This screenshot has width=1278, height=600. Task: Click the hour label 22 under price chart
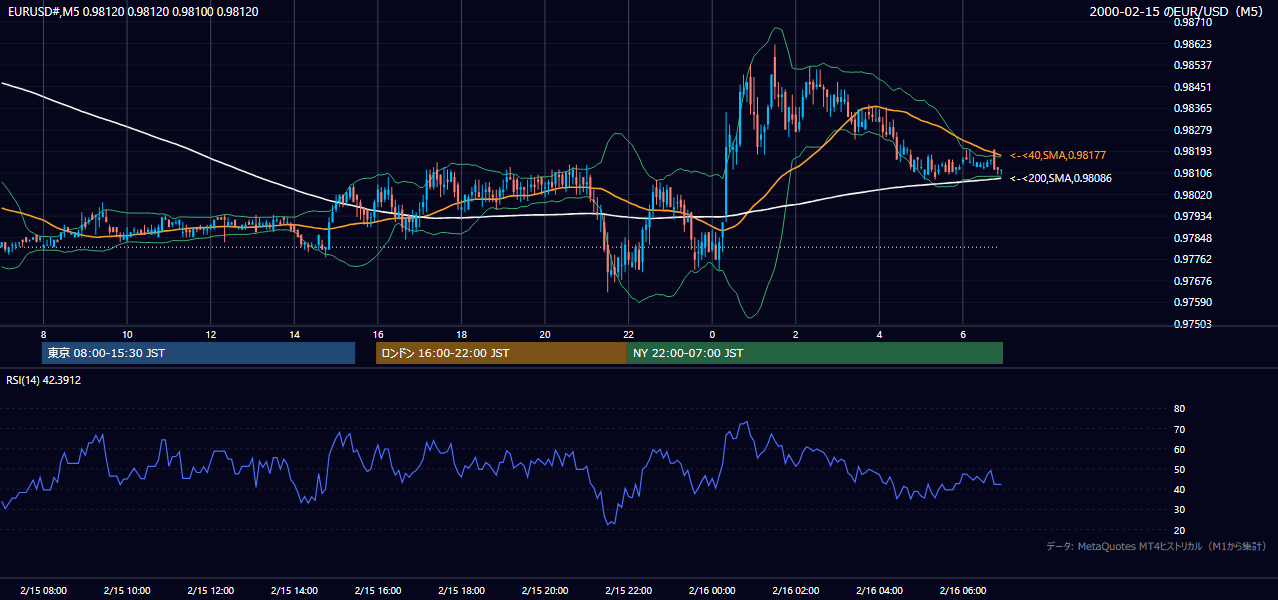628,334
